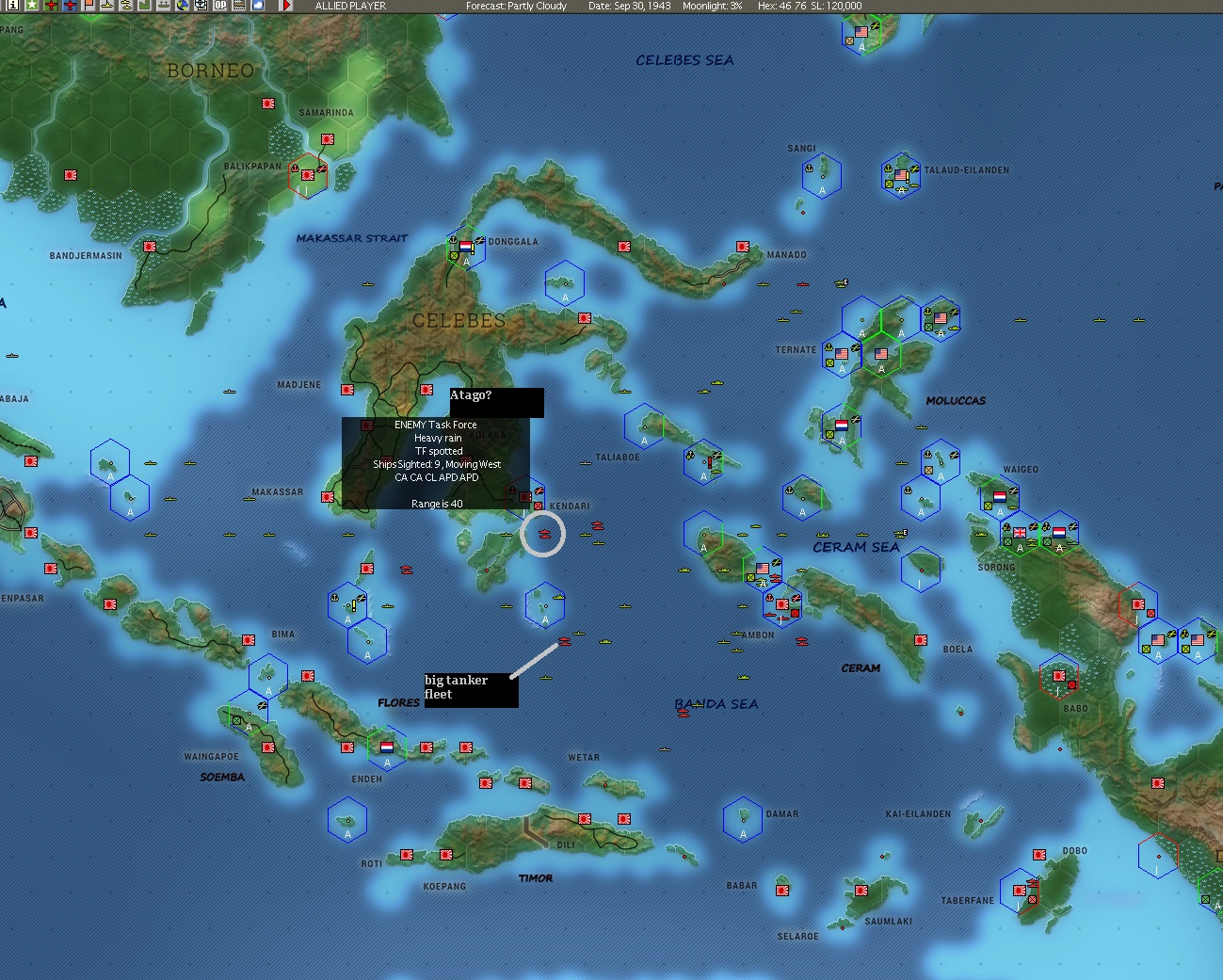
Task: Select Japanese base icon at Boela
Action: 921,640
